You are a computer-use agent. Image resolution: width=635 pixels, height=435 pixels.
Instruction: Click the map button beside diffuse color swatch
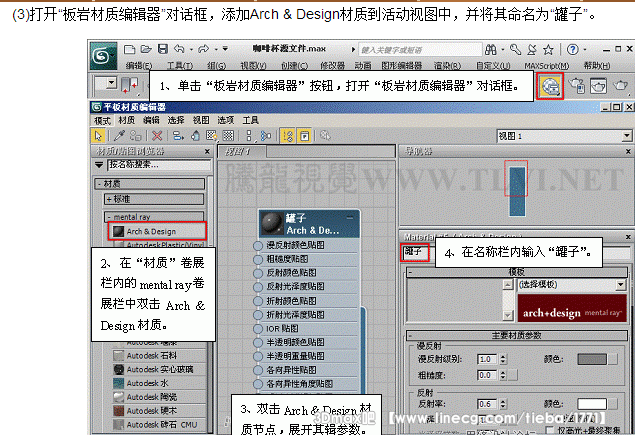613,359
